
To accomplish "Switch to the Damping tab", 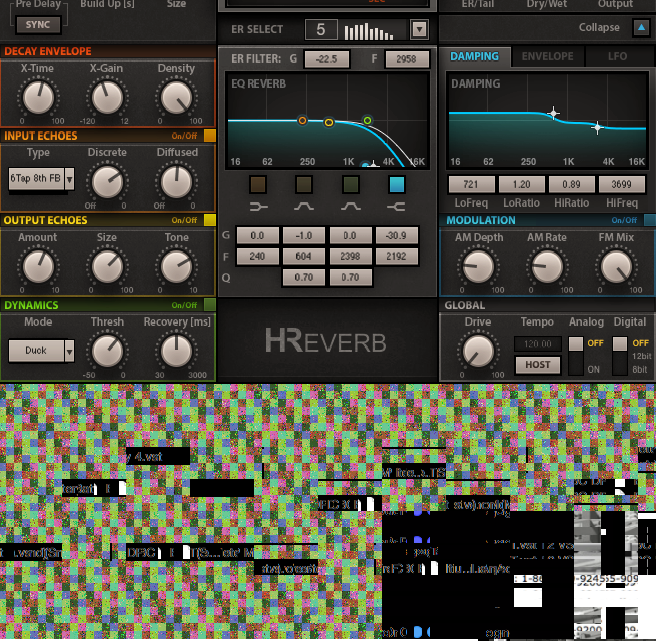I will [474, 56].
